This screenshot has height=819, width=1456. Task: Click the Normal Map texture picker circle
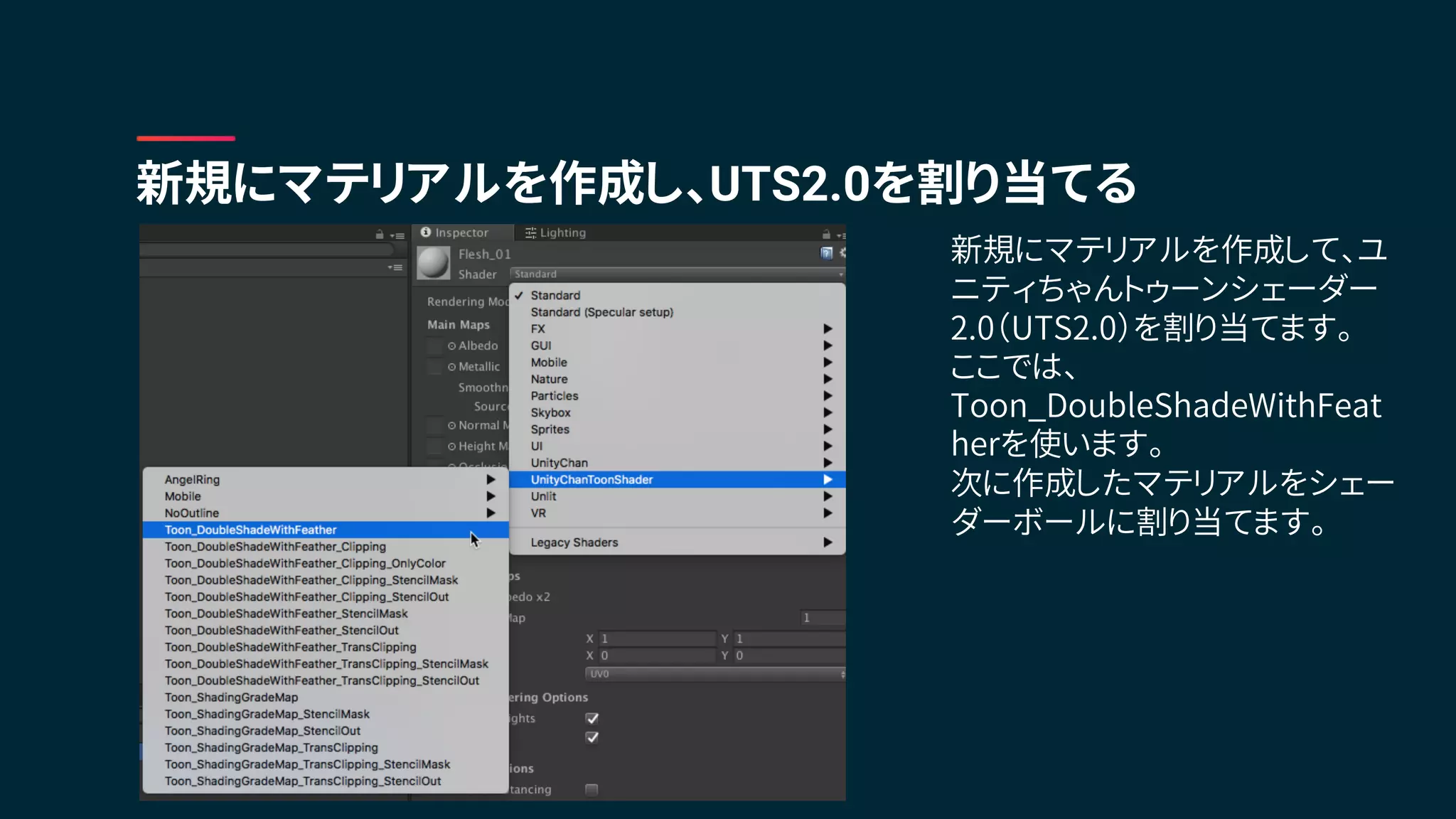tap(451, 426)
